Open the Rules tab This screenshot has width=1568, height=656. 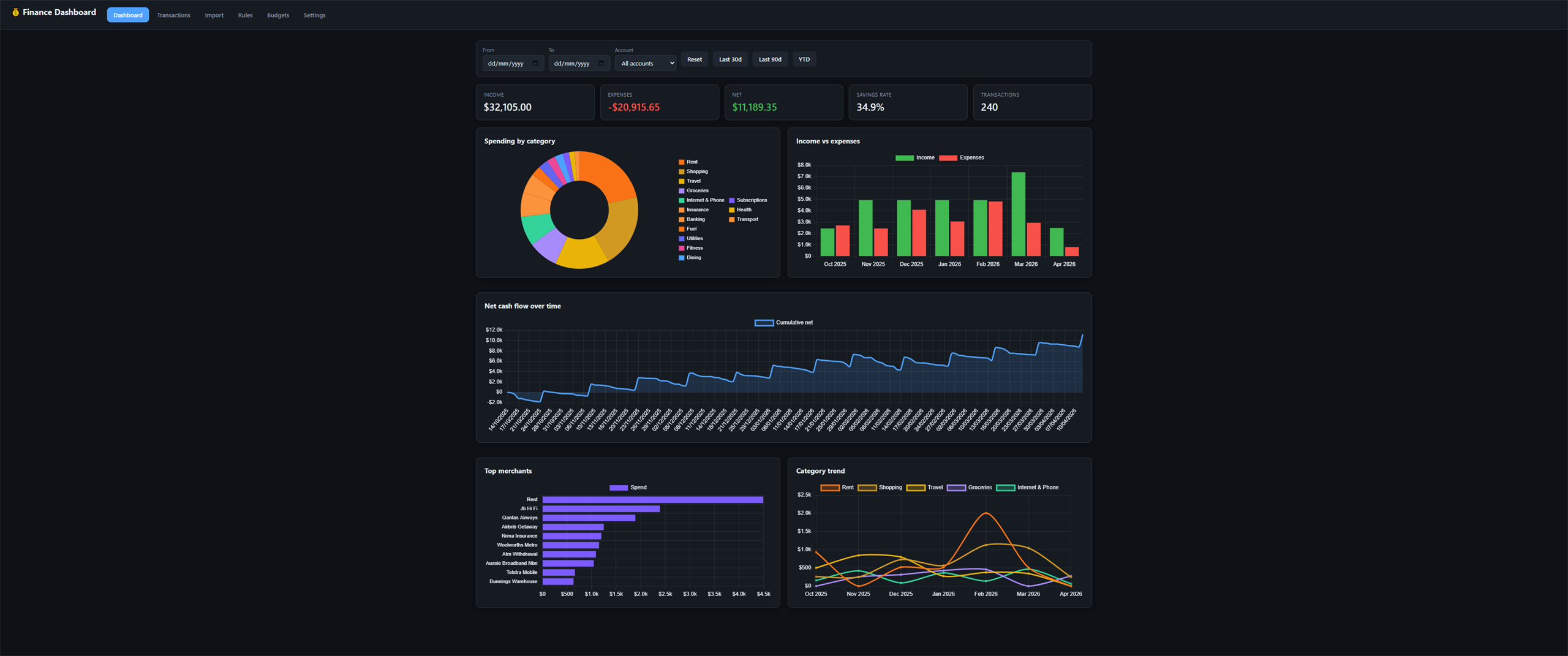tap(245, 15)
